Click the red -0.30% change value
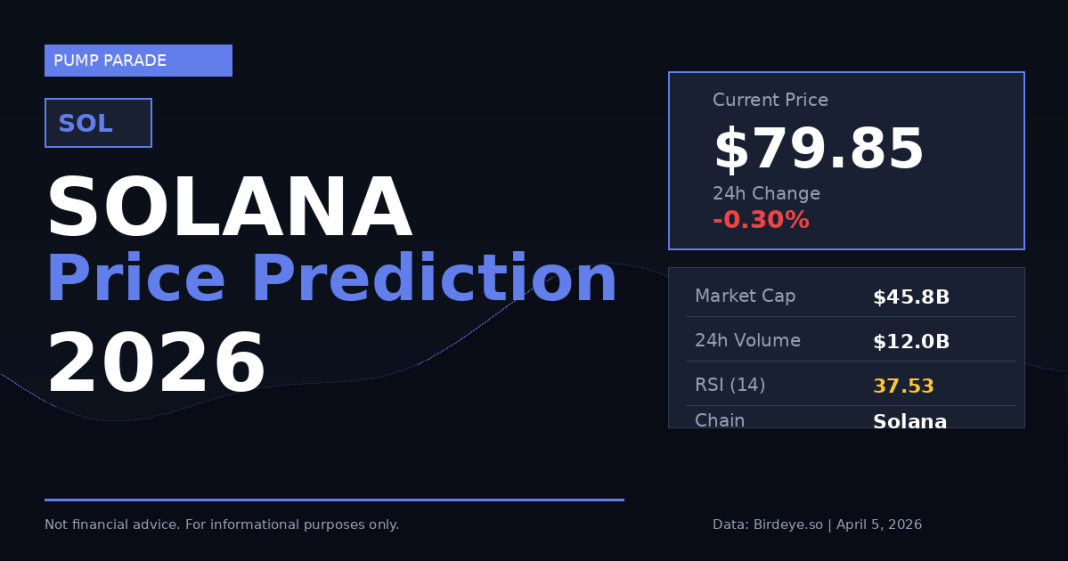 tap(761, 220)
